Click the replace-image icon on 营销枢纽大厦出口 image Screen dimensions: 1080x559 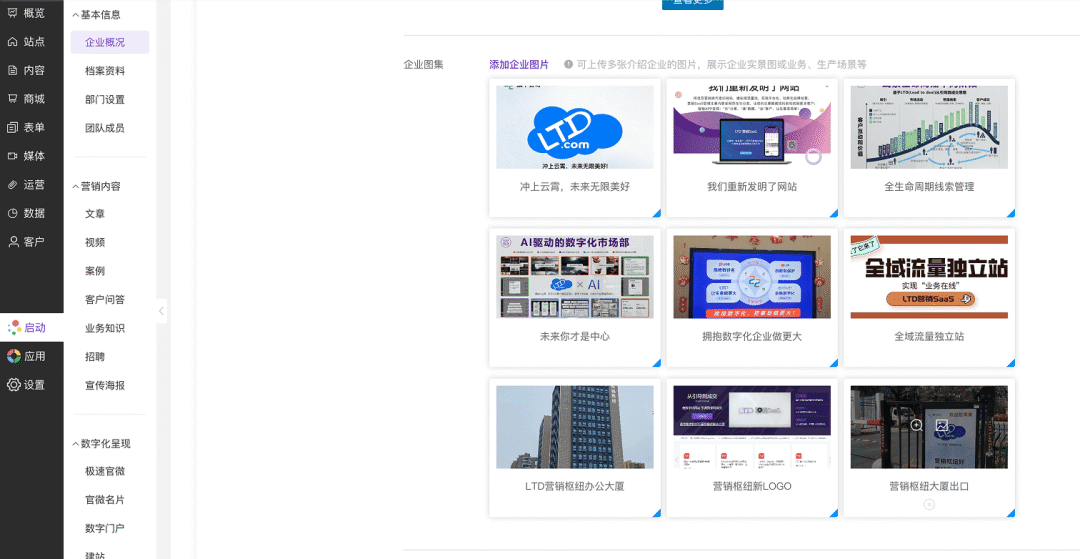(x=942, y=425)
